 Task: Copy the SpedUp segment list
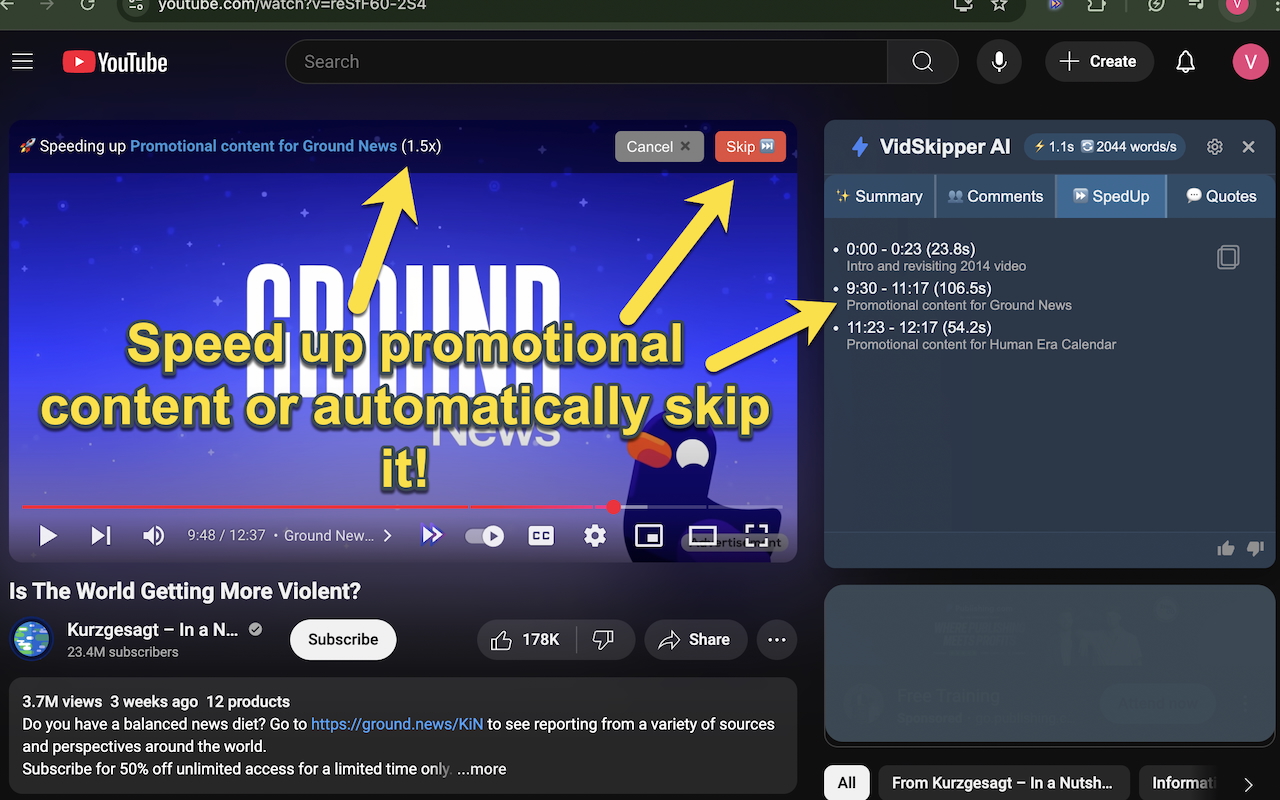pos(1228,257)
